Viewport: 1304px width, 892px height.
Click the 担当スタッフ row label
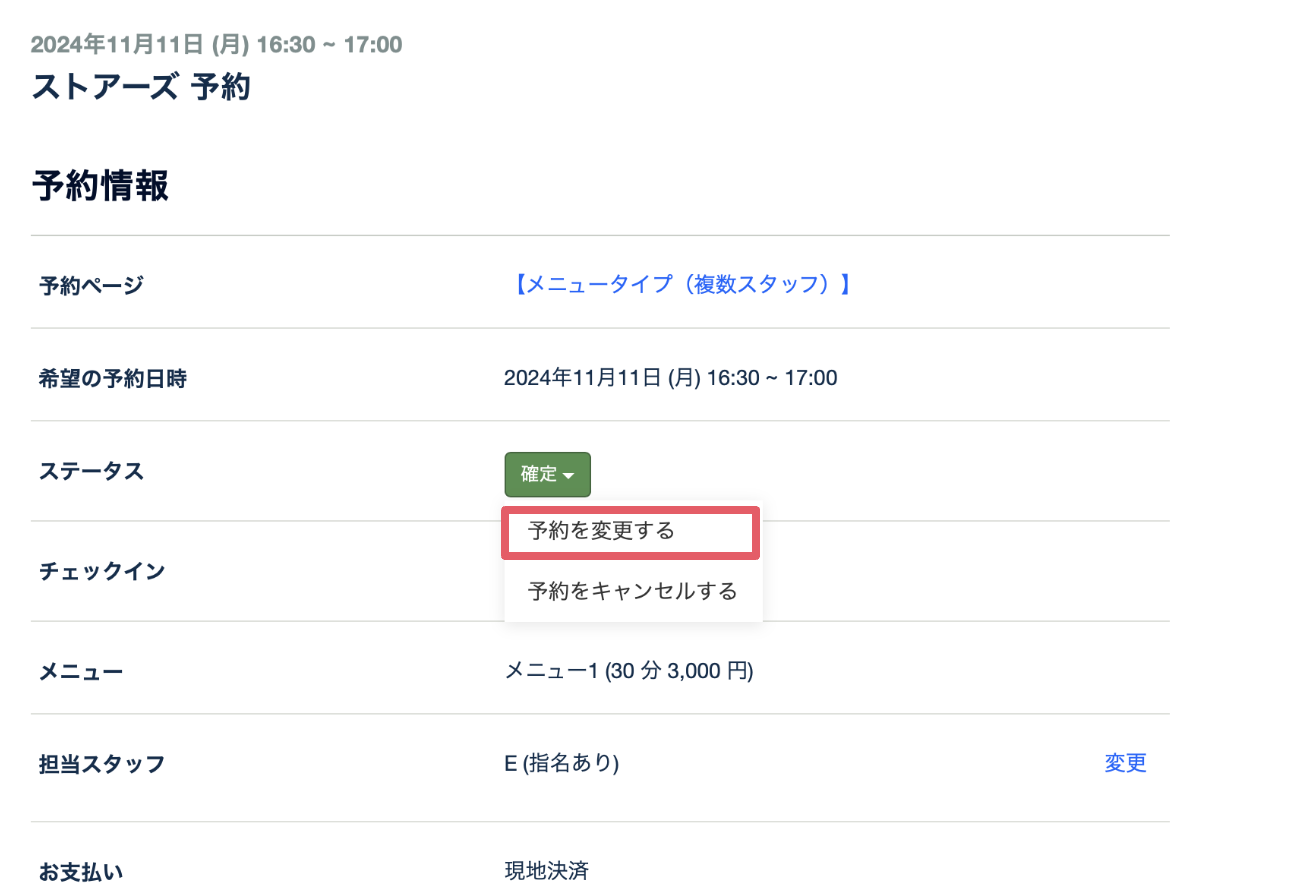click(102, 765)
